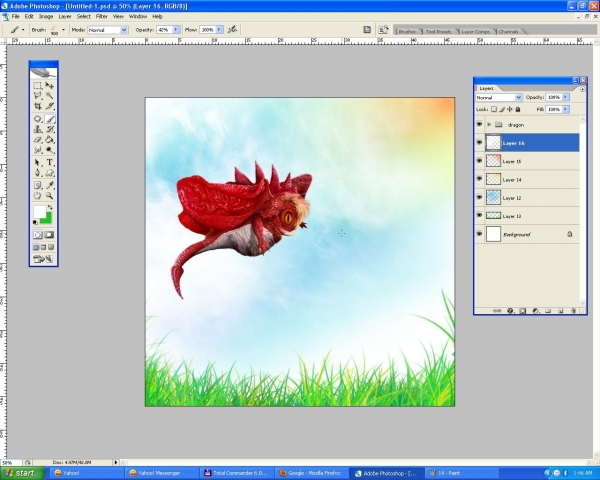Viewport: 600px width, 480px height.
Task: Open layer Opacity slider arrow
Action: pos(566,97)
